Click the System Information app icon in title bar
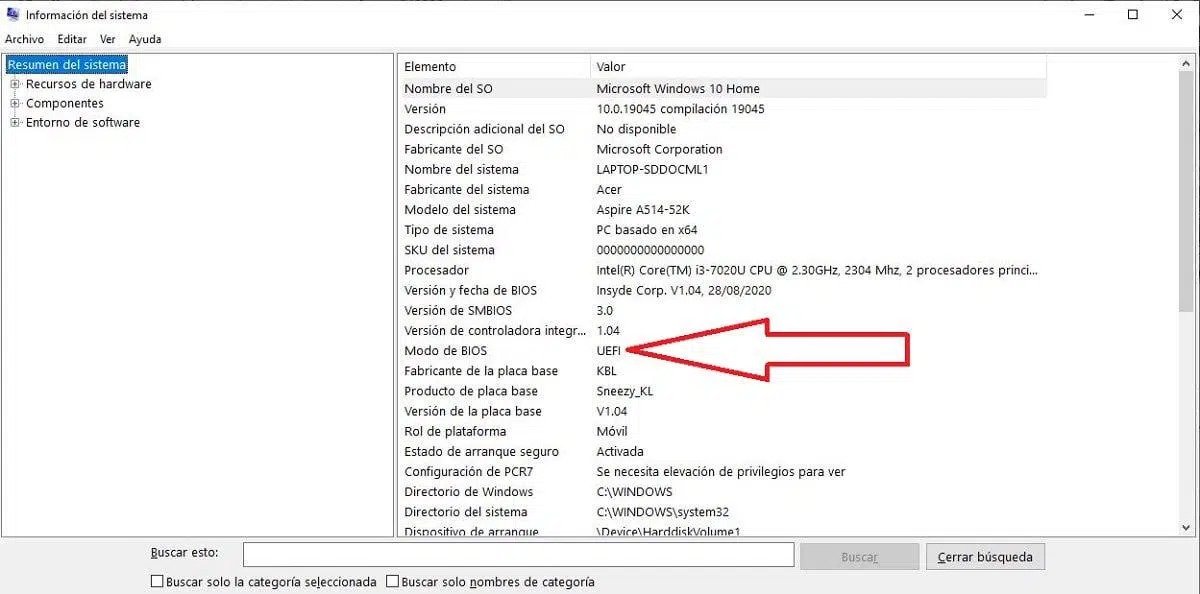Image resolution: width=1200 pixels, height=594 pixels. pyautogui.click(x=13, y=15)
